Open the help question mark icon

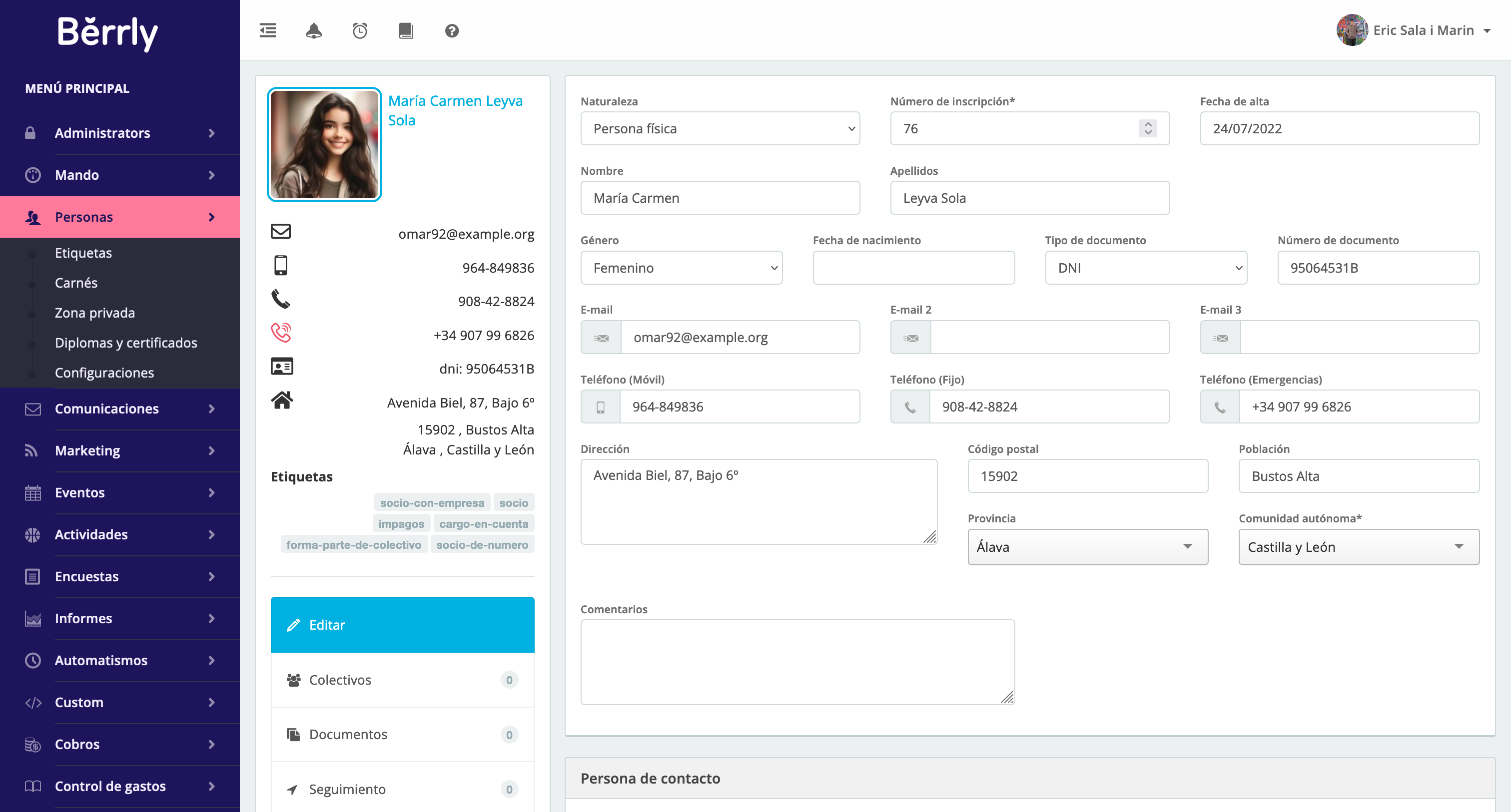tap(451, 30)
